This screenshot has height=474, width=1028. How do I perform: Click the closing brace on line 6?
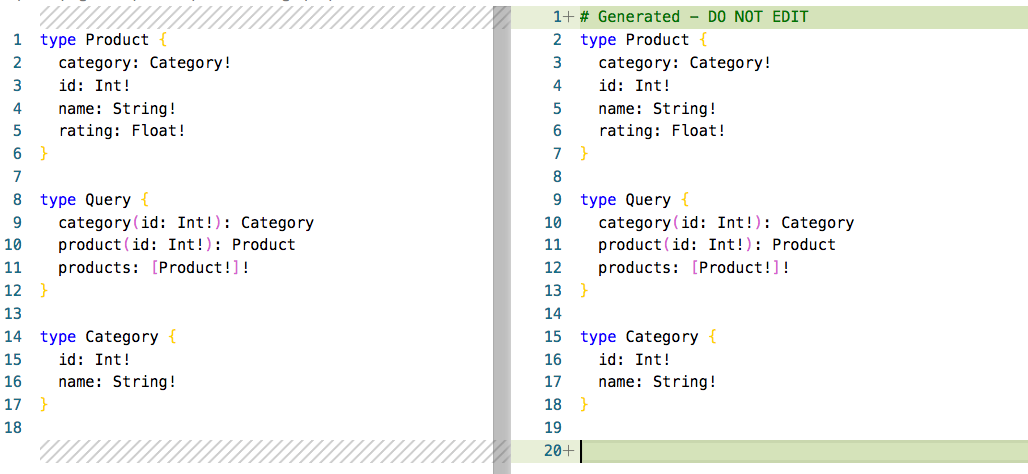click(x=44, y=154)
